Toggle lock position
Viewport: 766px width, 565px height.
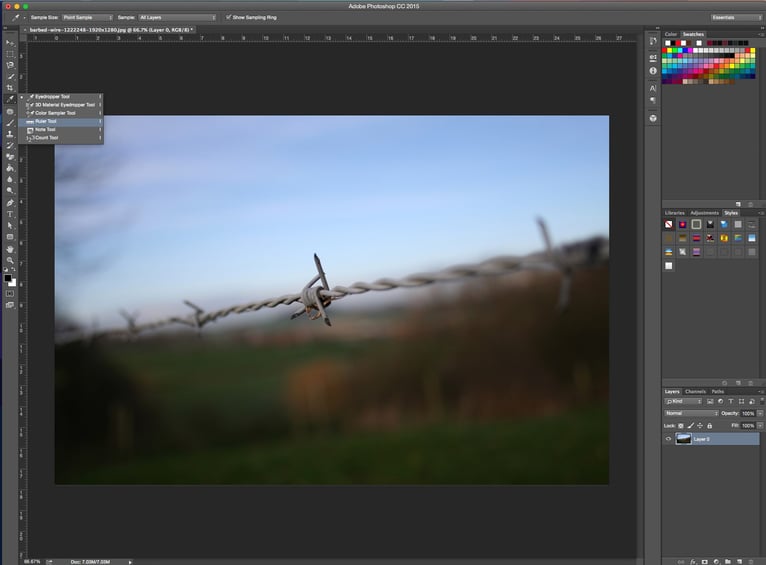coord(700,426)
